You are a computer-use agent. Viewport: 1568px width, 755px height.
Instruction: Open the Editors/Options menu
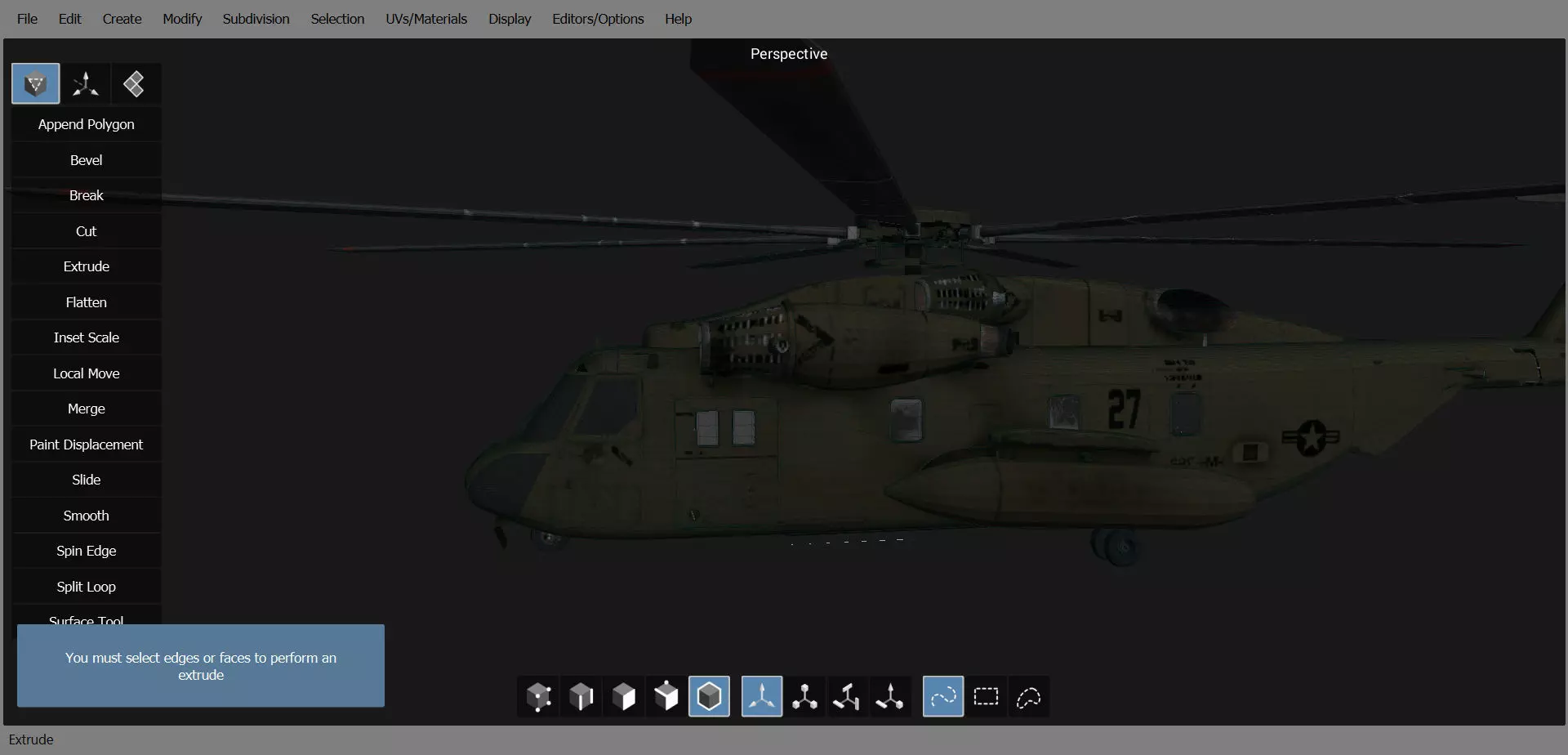[598, 19]
